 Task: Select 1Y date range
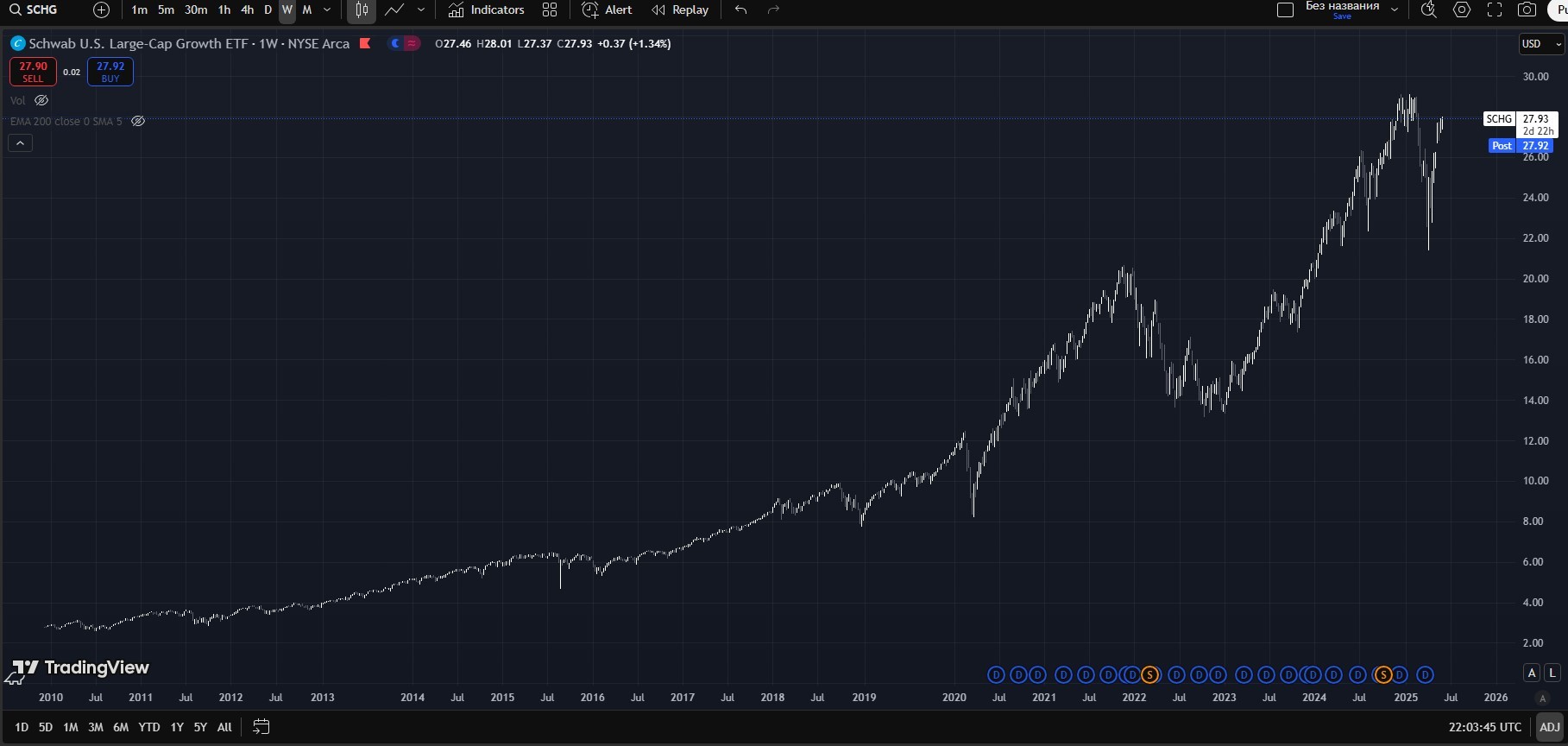(x=177, y=727)
